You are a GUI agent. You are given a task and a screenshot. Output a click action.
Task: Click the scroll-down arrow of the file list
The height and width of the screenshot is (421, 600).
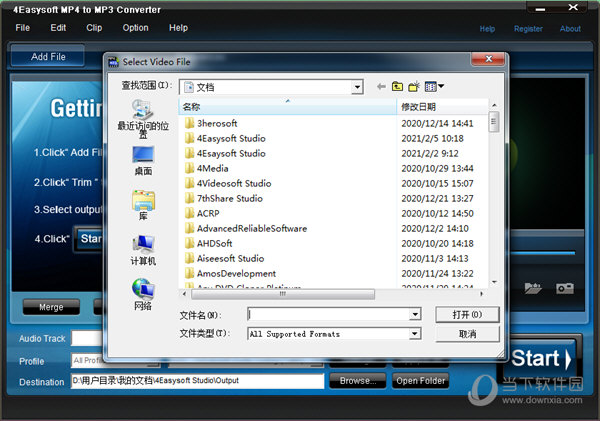coord(494,282)
